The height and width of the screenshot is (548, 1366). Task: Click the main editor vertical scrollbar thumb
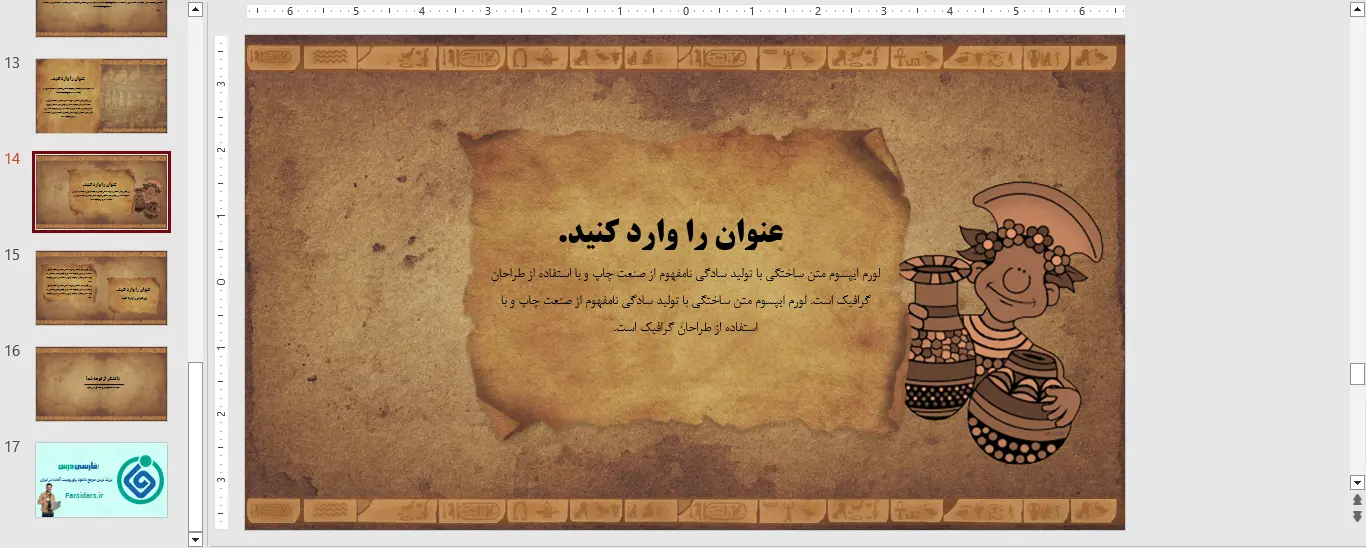tap(1357, 374)
